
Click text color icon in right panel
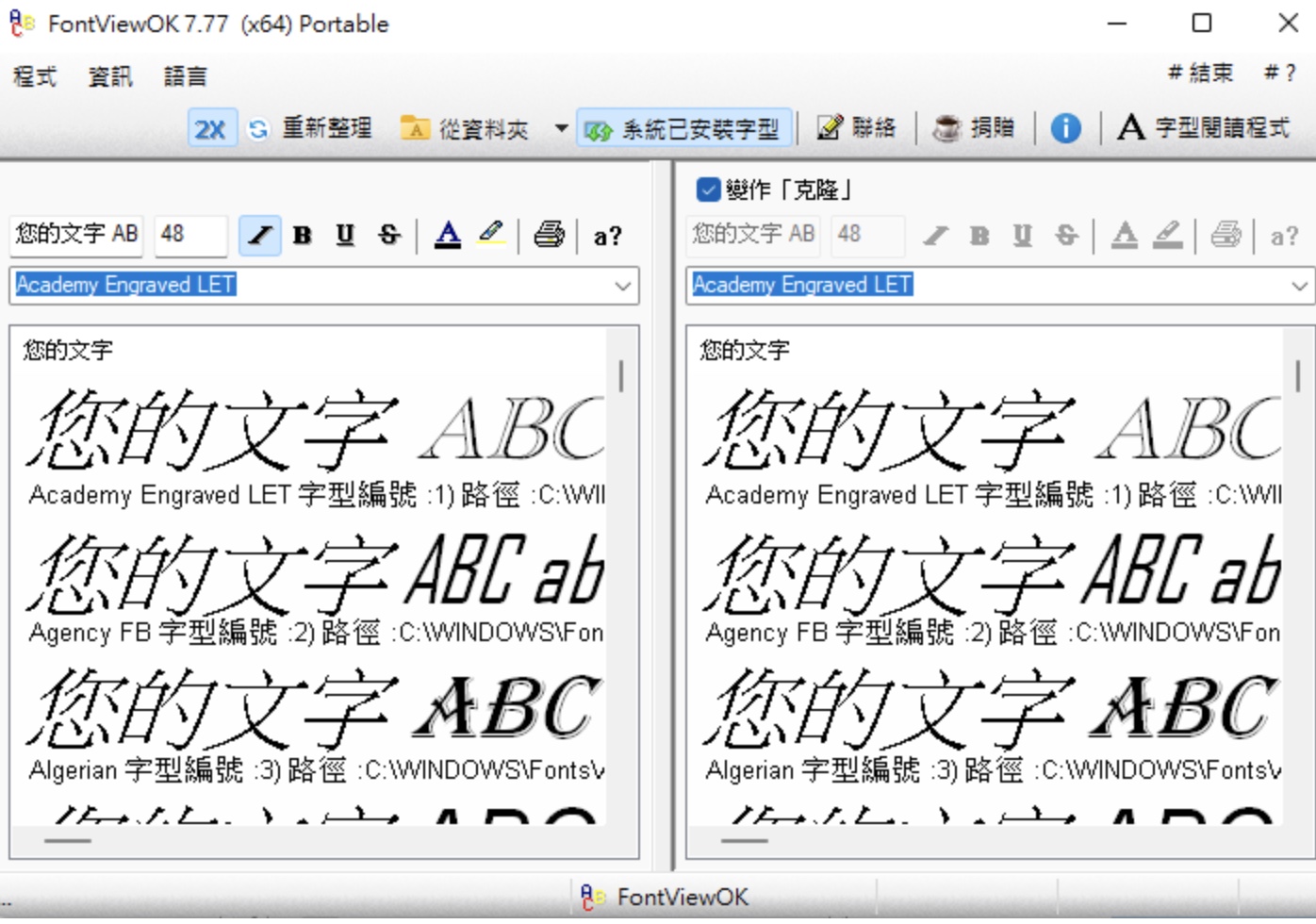click(1125, 235)
